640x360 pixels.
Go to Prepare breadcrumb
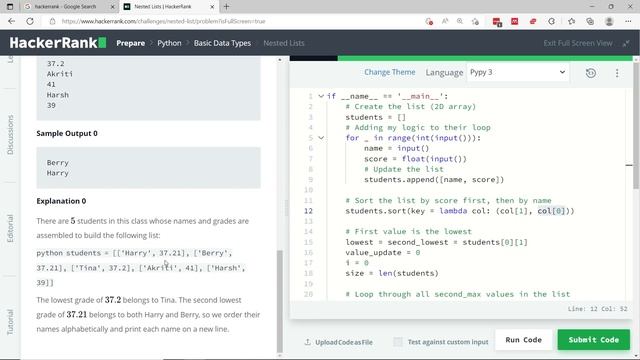(131, 43)
